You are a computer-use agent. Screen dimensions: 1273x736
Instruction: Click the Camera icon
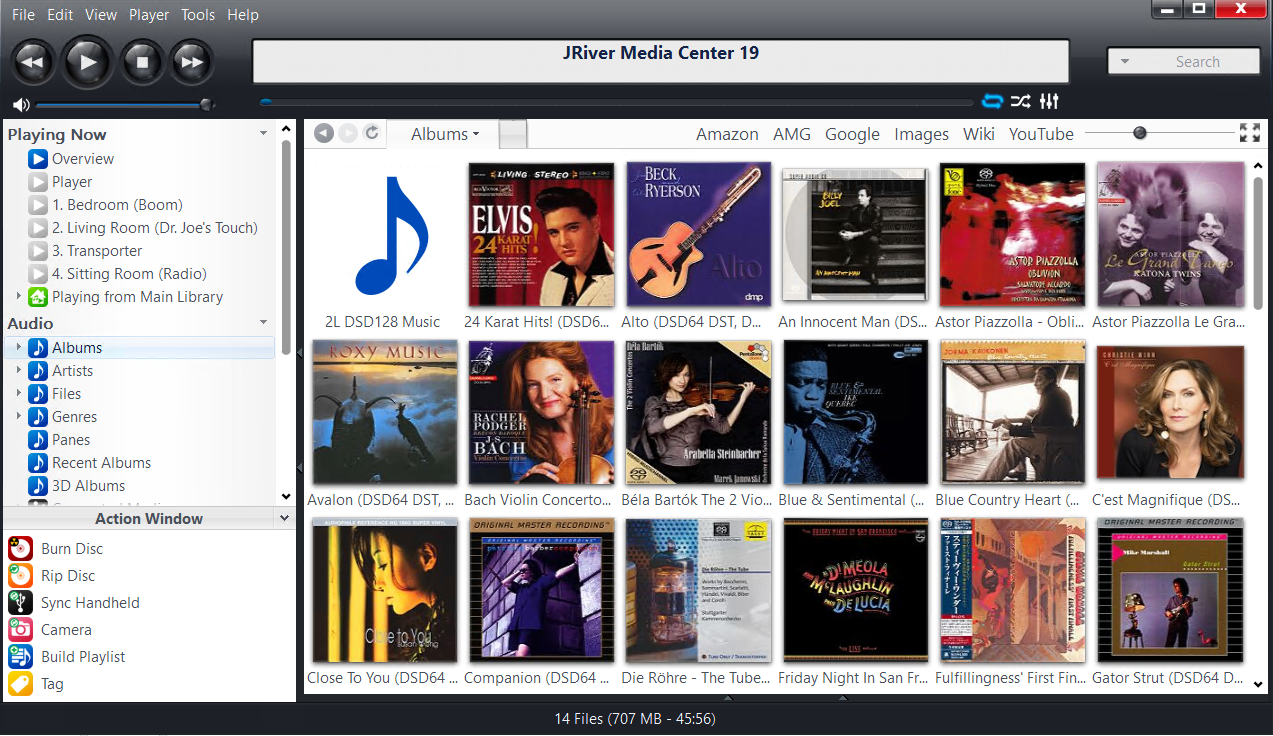21,629
